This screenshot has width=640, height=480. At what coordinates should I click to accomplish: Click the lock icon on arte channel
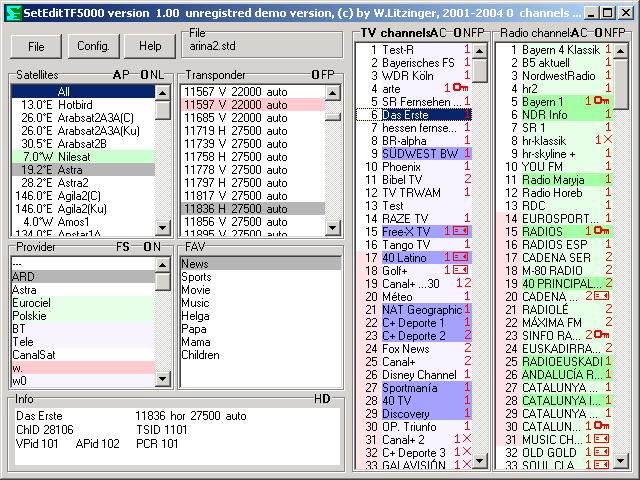click(460, 88)
